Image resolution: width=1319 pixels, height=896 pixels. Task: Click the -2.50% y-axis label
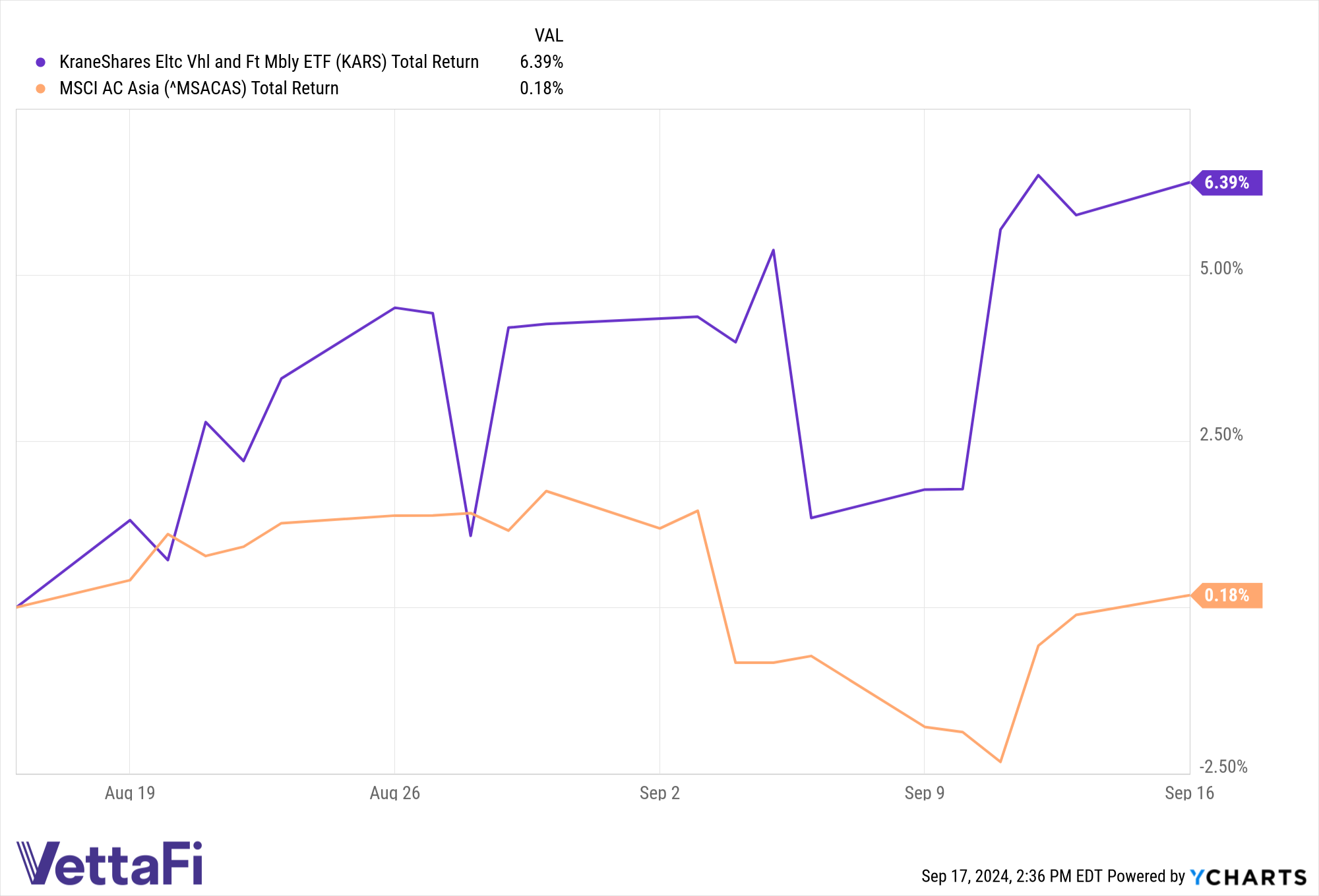coord(1223,766)
